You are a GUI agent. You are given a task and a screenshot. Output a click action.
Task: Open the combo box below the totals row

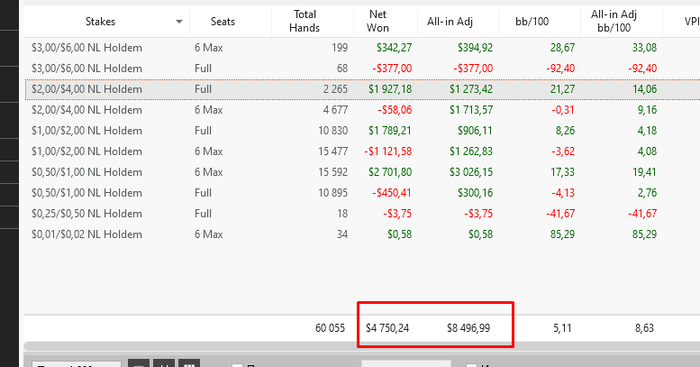click(x=406, y=364)
